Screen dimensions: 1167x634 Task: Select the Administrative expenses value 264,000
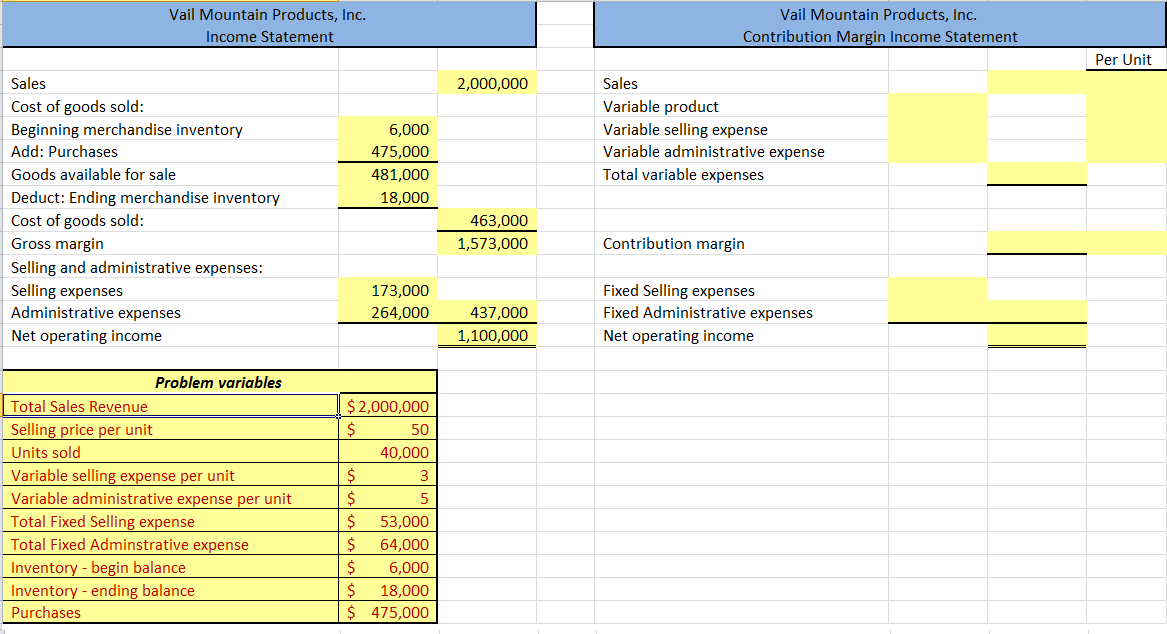tap(388, 313)
